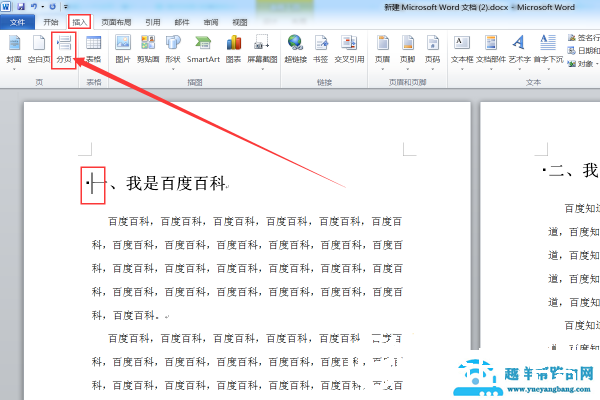
Task: Insert date and time with 日期和时间
Action: [584, 51]
